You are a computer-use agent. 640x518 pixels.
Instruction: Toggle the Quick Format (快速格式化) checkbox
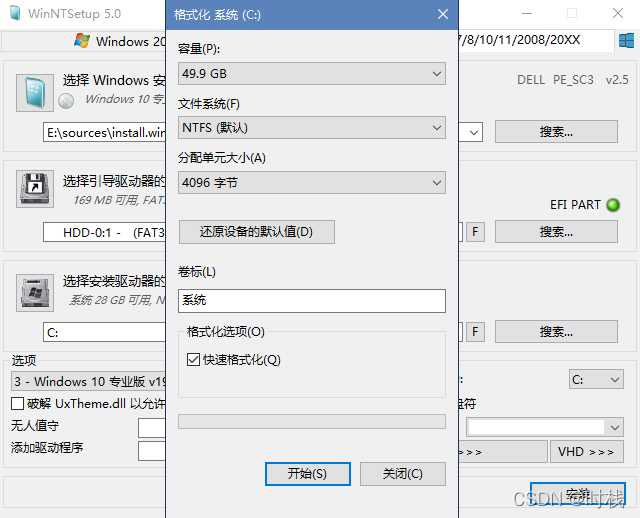(x=193, y=360)
